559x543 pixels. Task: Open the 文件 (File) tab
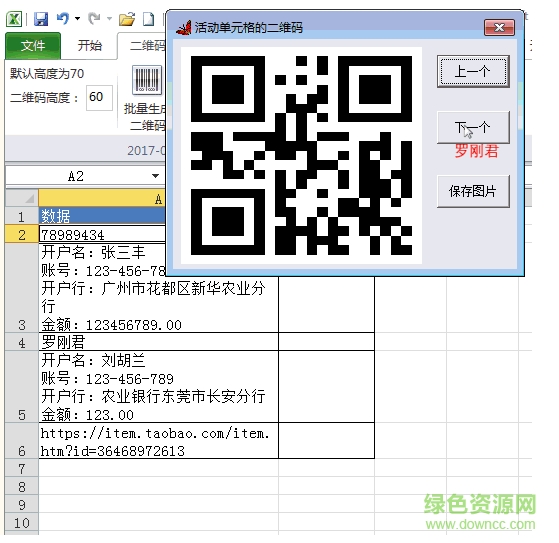pos(33,46)
